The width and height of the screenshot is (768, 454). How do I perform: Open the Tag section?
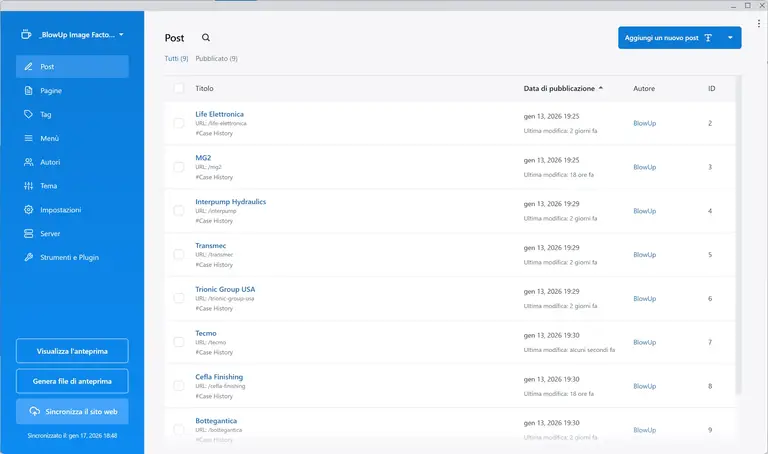(72, 114)
